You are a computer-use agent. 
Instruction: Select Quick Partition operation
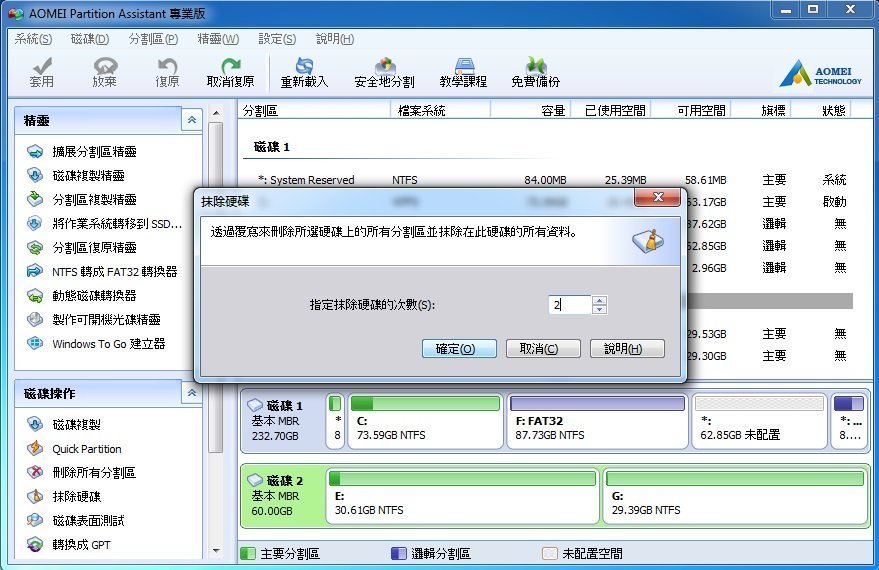pyautogui.click(x=74, y=449)
